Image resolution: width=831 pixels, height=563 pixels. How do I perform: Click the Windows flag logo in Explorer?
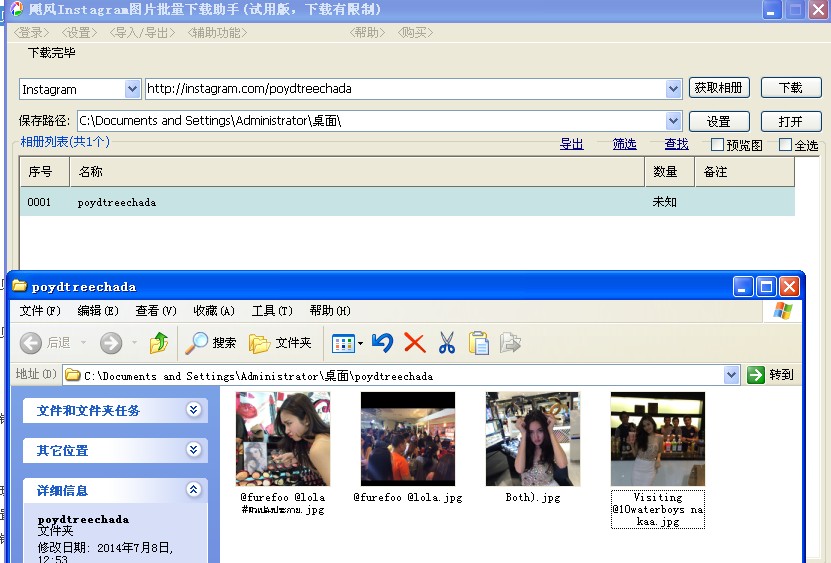click(783, 311)
